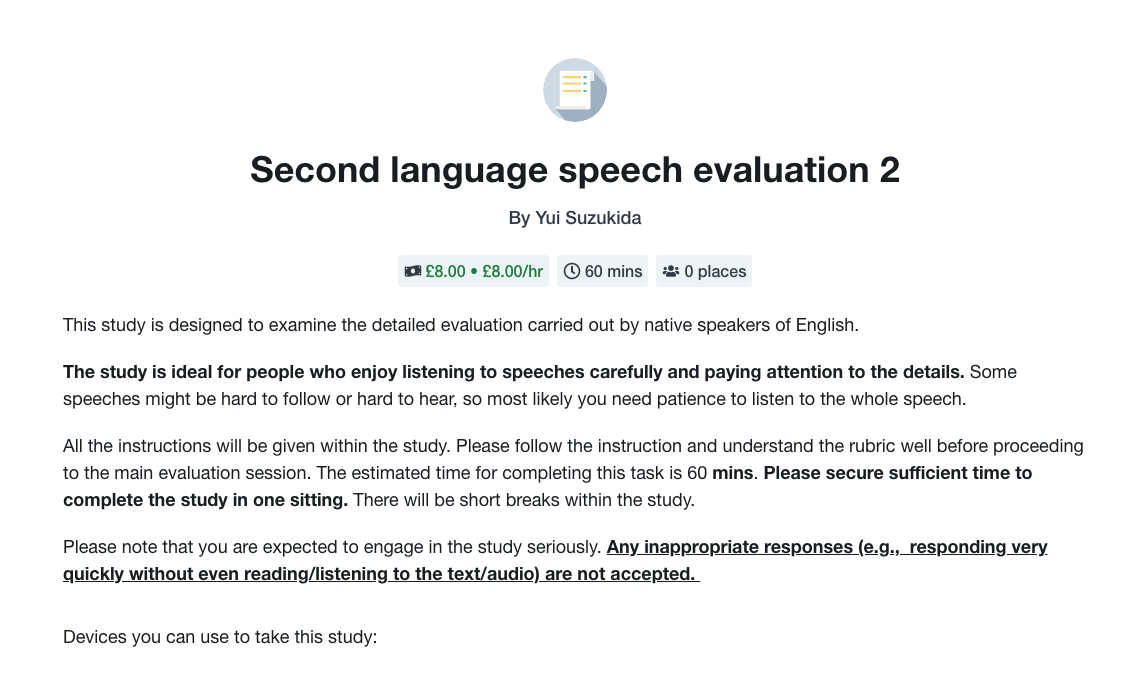The width and height of the screenshot is (1144, 680).
Task: Click bold sentence The study is ideal for people
Action: [x=514, y=372]
